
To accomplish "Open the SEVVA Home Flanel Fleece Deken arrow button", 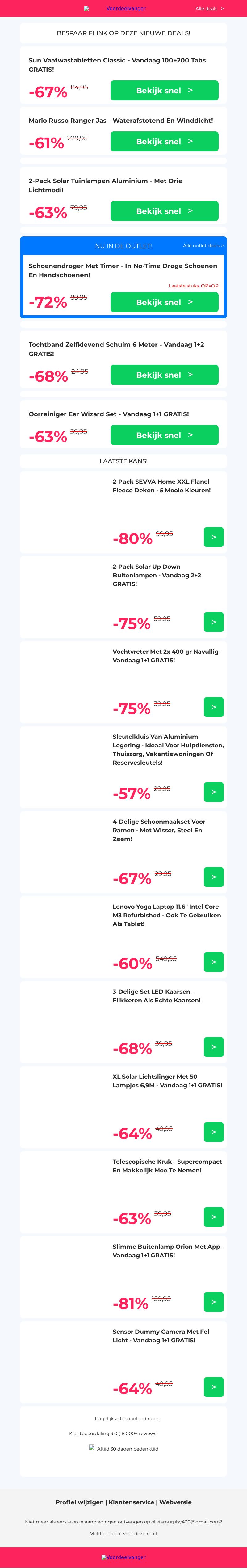I will tap(214, 537).
